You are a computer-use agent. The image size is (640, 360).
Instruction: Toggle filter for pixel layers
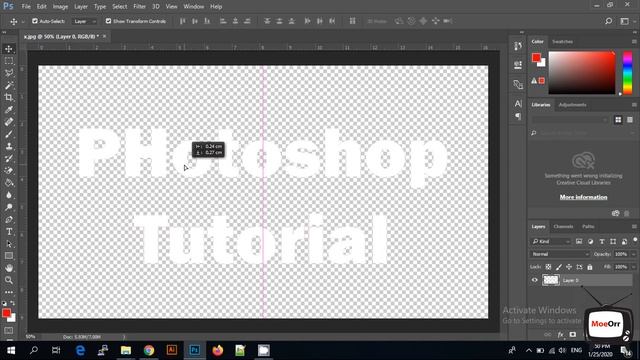579,242
